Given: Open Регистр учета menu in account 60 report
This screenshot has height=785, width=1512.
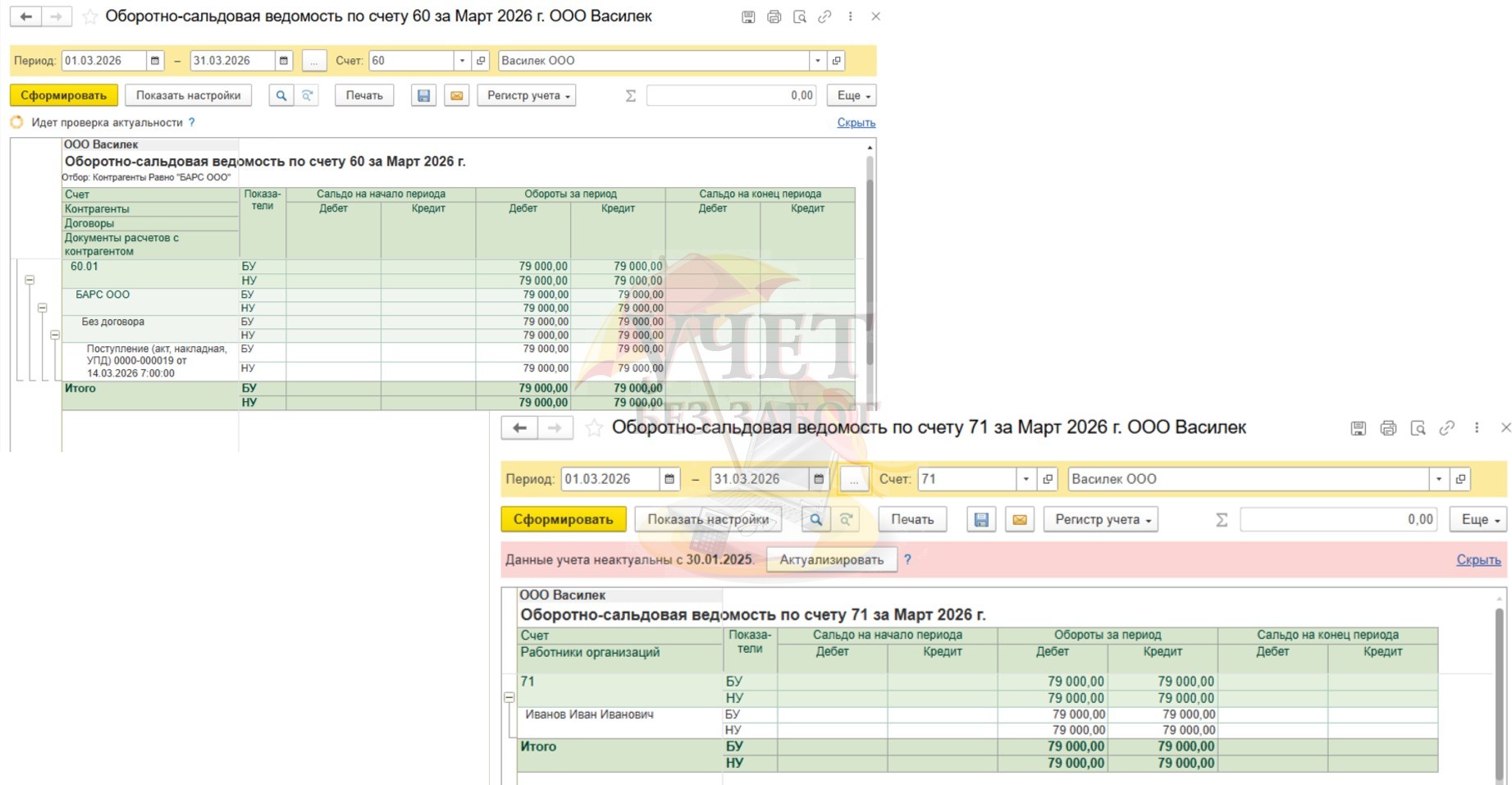Looking at the screenshot, I should coord(527,96).
